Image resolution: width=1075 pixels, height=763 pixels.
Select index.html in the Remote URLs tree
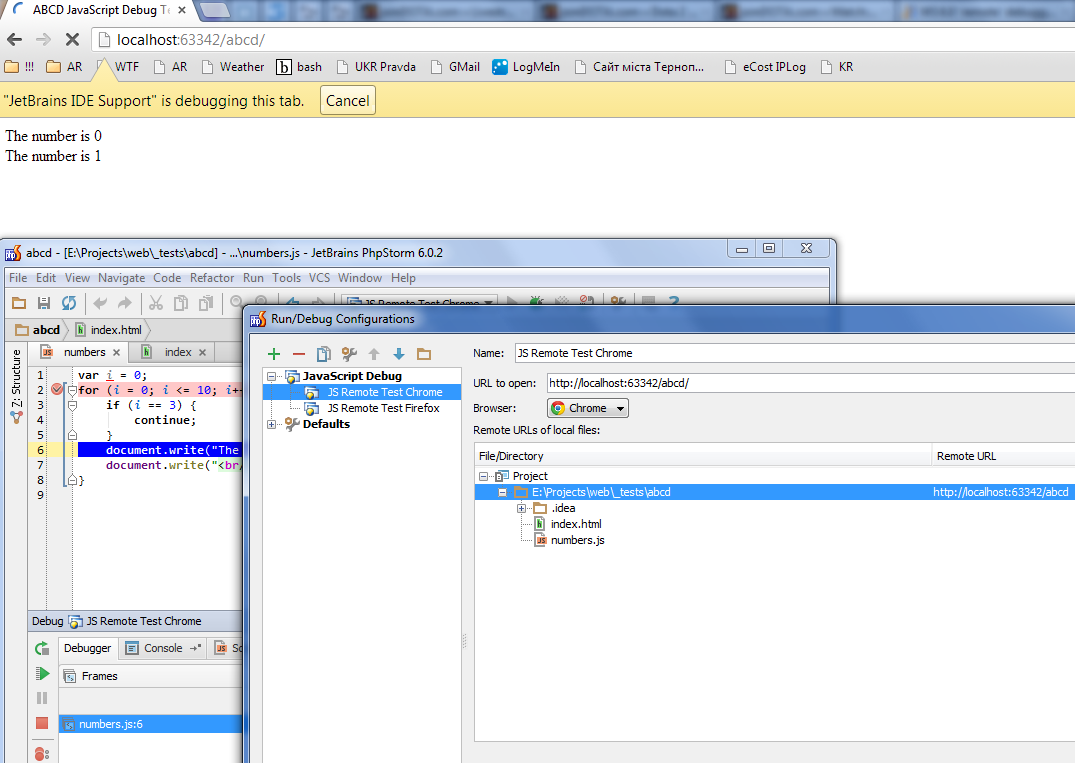point(568,524)
